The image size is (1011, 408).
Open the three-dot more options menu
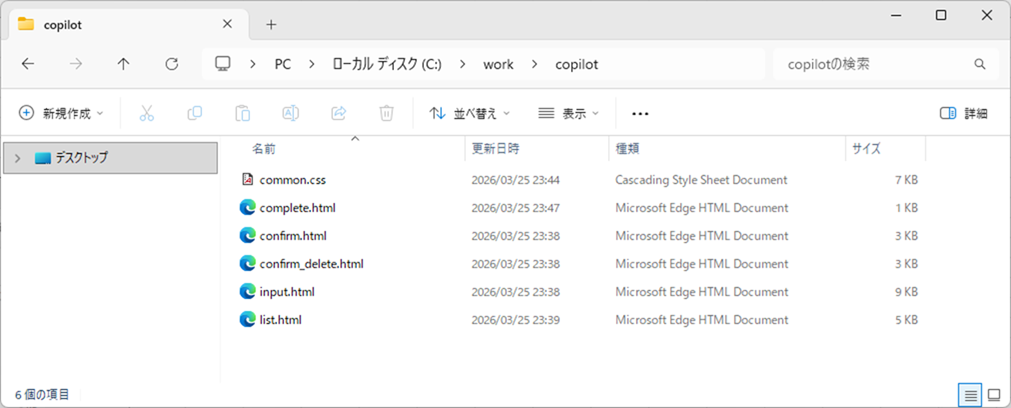point(640,113)
